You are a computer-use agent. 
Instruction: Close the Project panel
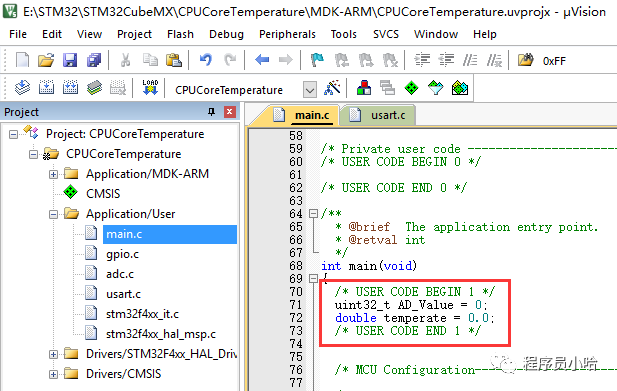pyautogui.click(x=230, y=112)
